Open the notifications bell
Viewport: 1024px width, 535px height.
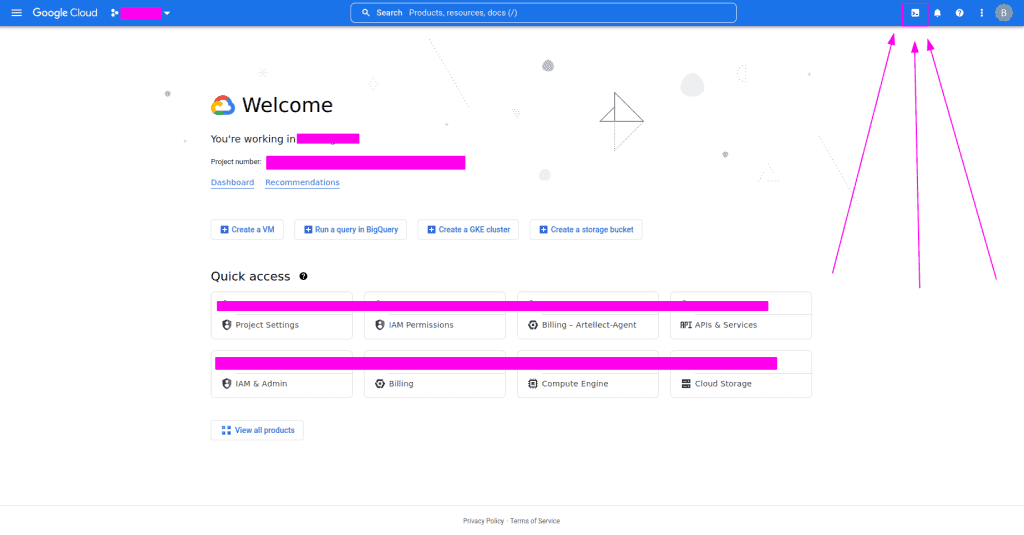[x=937, y=13]
